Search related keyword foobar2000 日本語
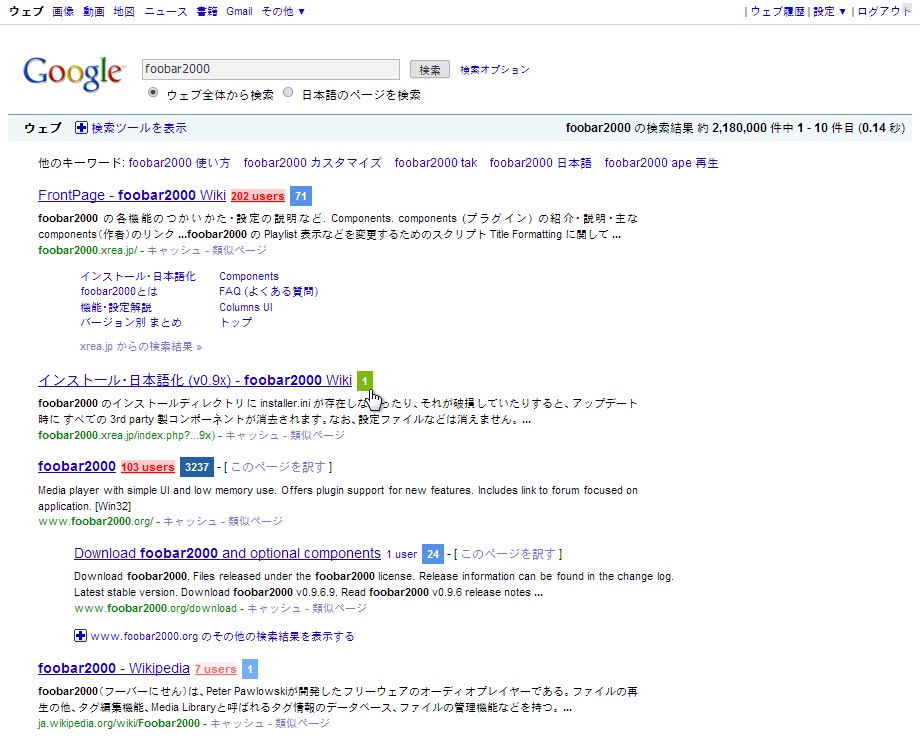 tap(540, 163)
